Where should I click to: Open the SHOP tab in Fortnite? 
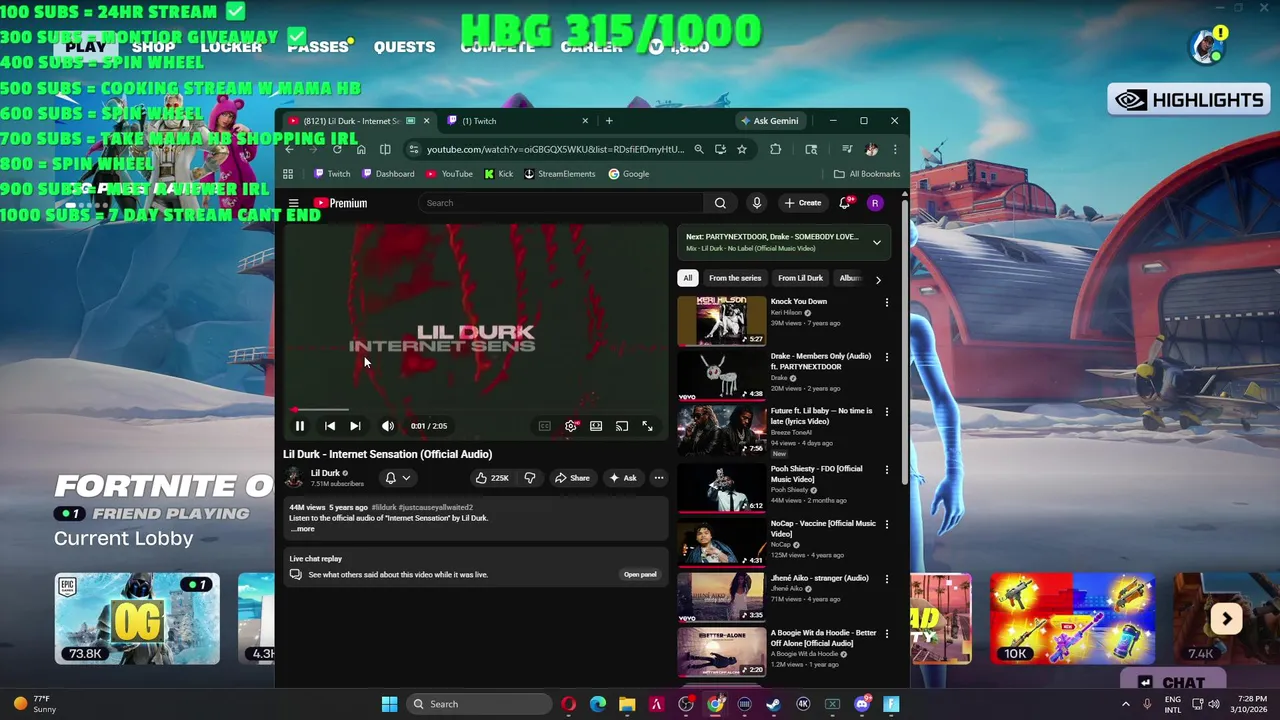pyautogui.click(x=153, y=47)
